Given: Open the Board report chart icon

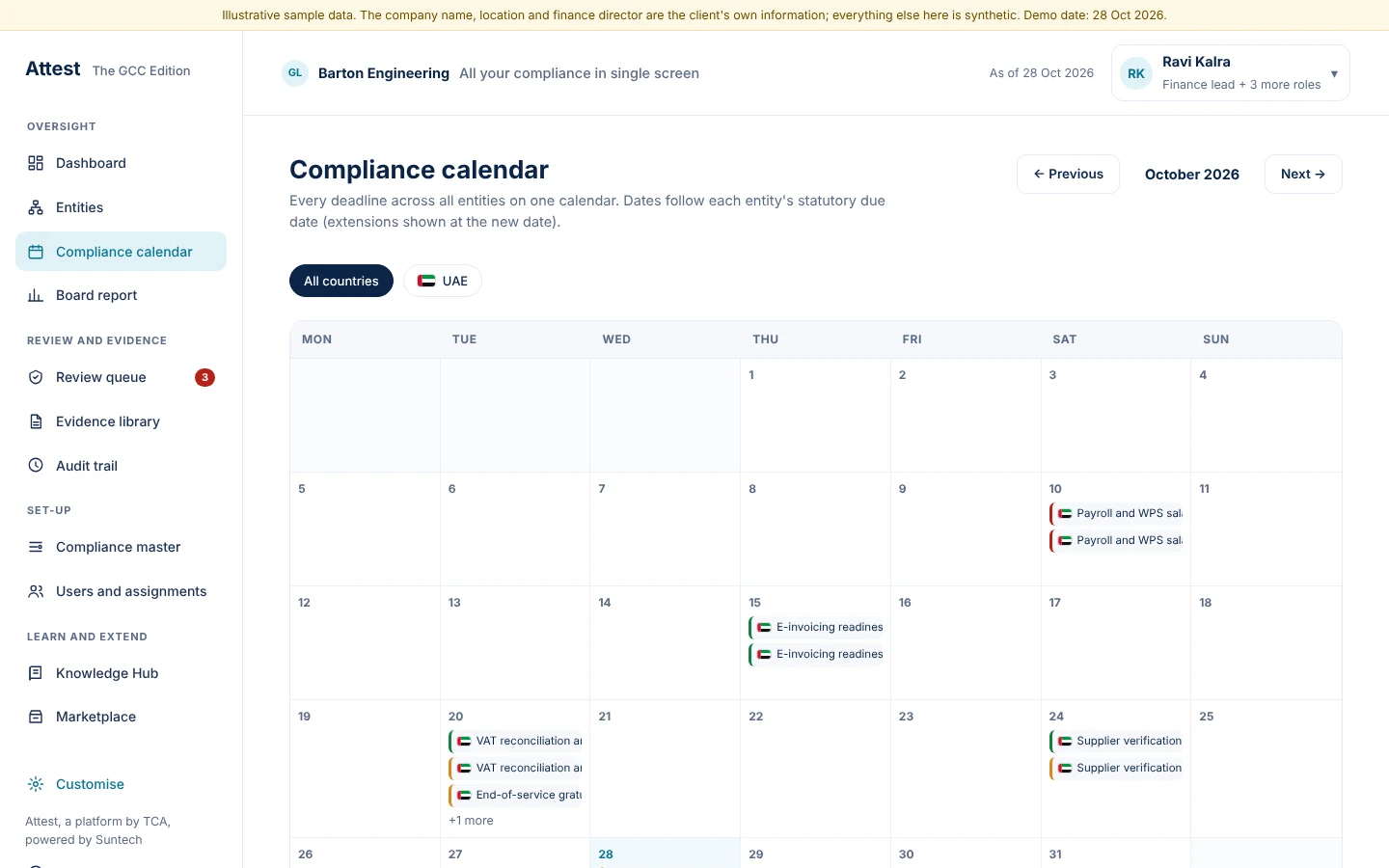Looking at the screenshot, I should (x=36, y=295).
